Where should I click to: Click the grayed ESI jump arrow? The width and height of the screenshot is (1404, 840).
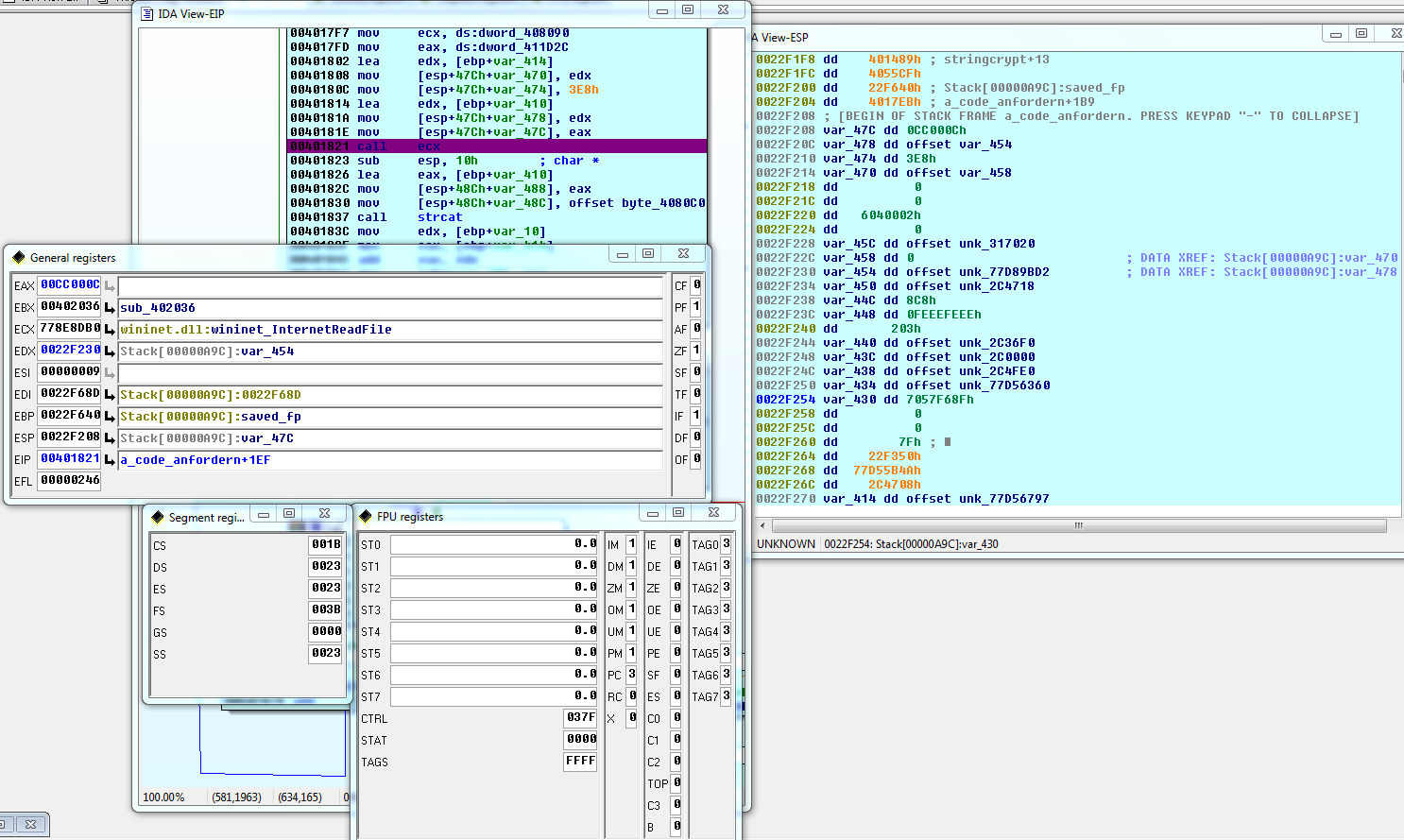110,373
